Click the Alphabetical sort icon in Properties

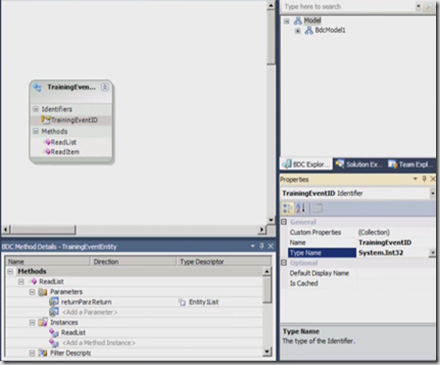point(301,209)
